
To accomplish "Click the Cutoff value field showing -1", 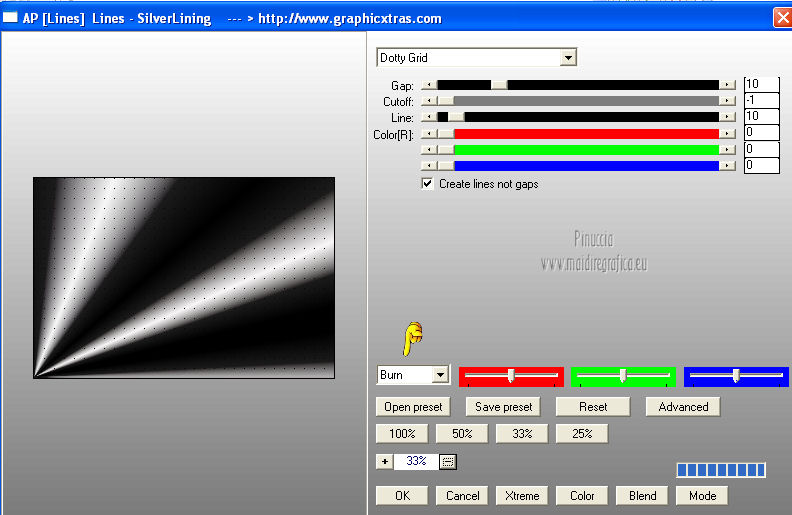I will [762, 100].
